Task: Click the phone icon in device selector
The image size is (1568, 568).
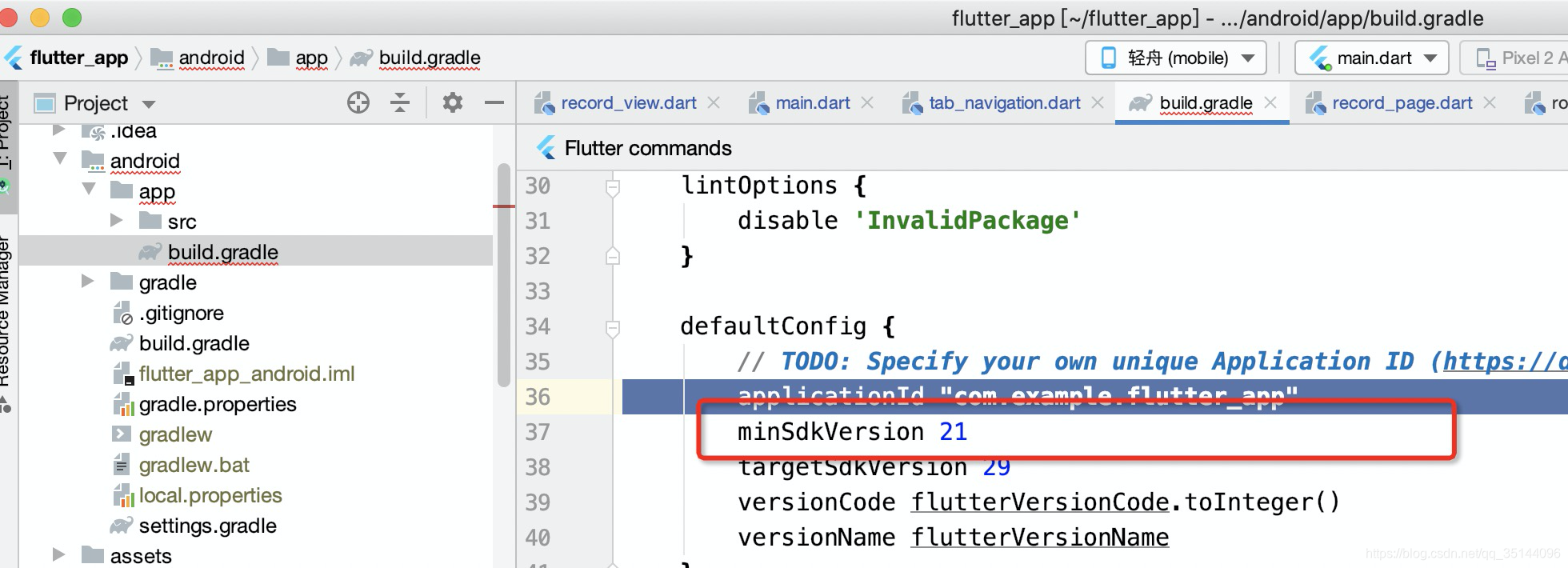Action: coord(1108,58)
